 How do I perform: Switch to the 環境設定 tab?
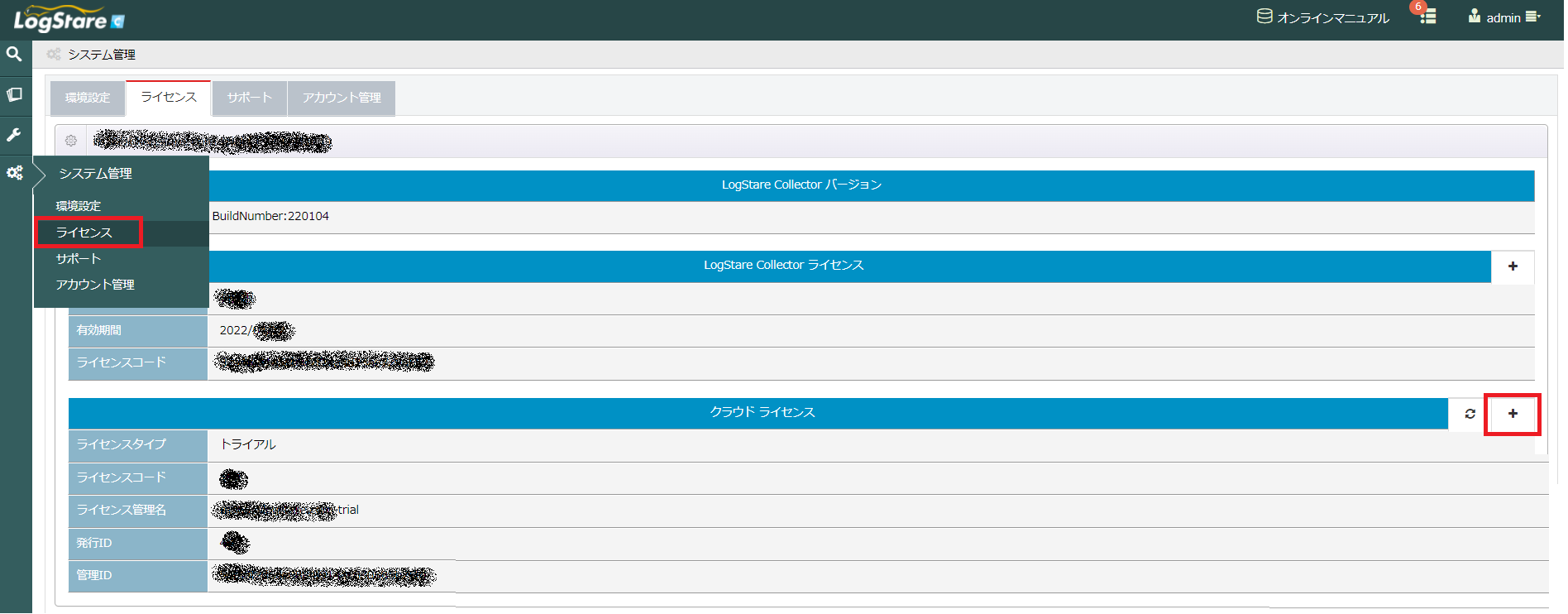(x=88, y=98)
